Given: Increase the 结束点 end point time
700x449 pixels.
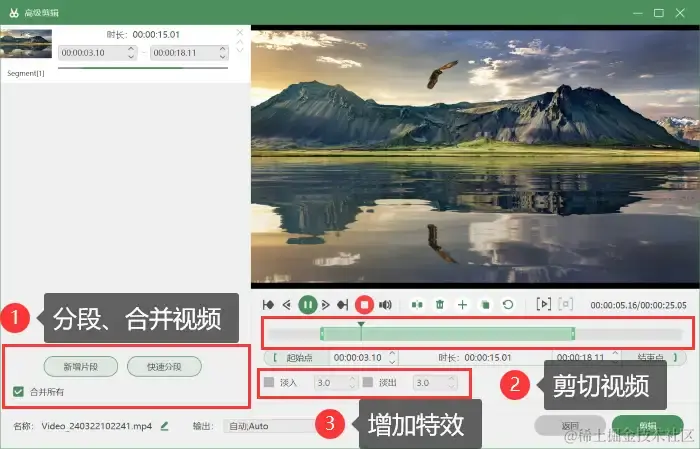Looking at the screenshot, I should click(x=615, y=353).
